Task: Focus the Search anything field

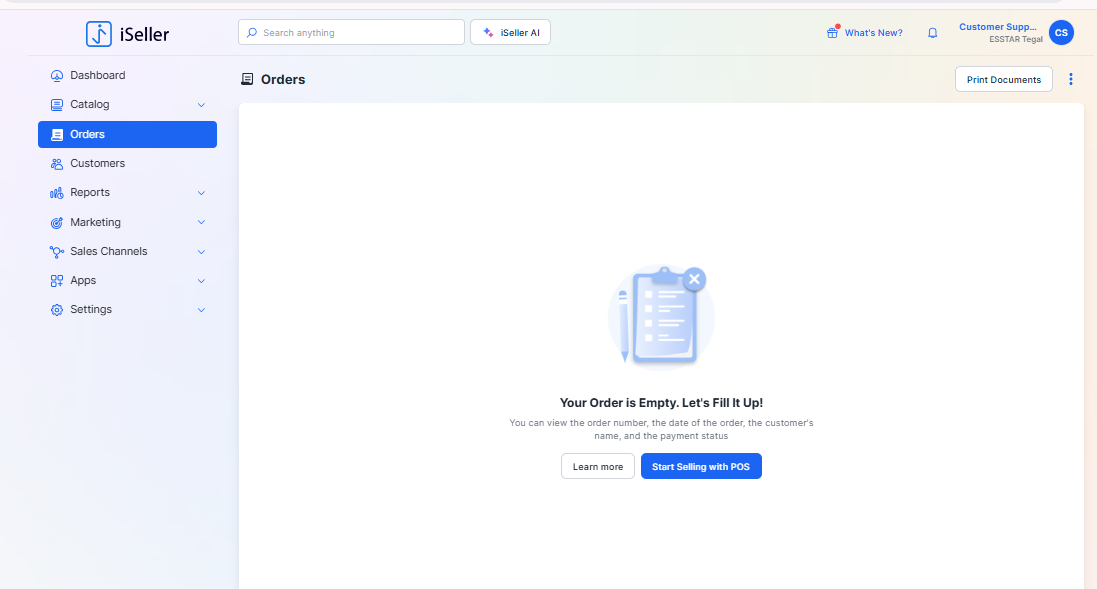Action: [x=351, y=33]
